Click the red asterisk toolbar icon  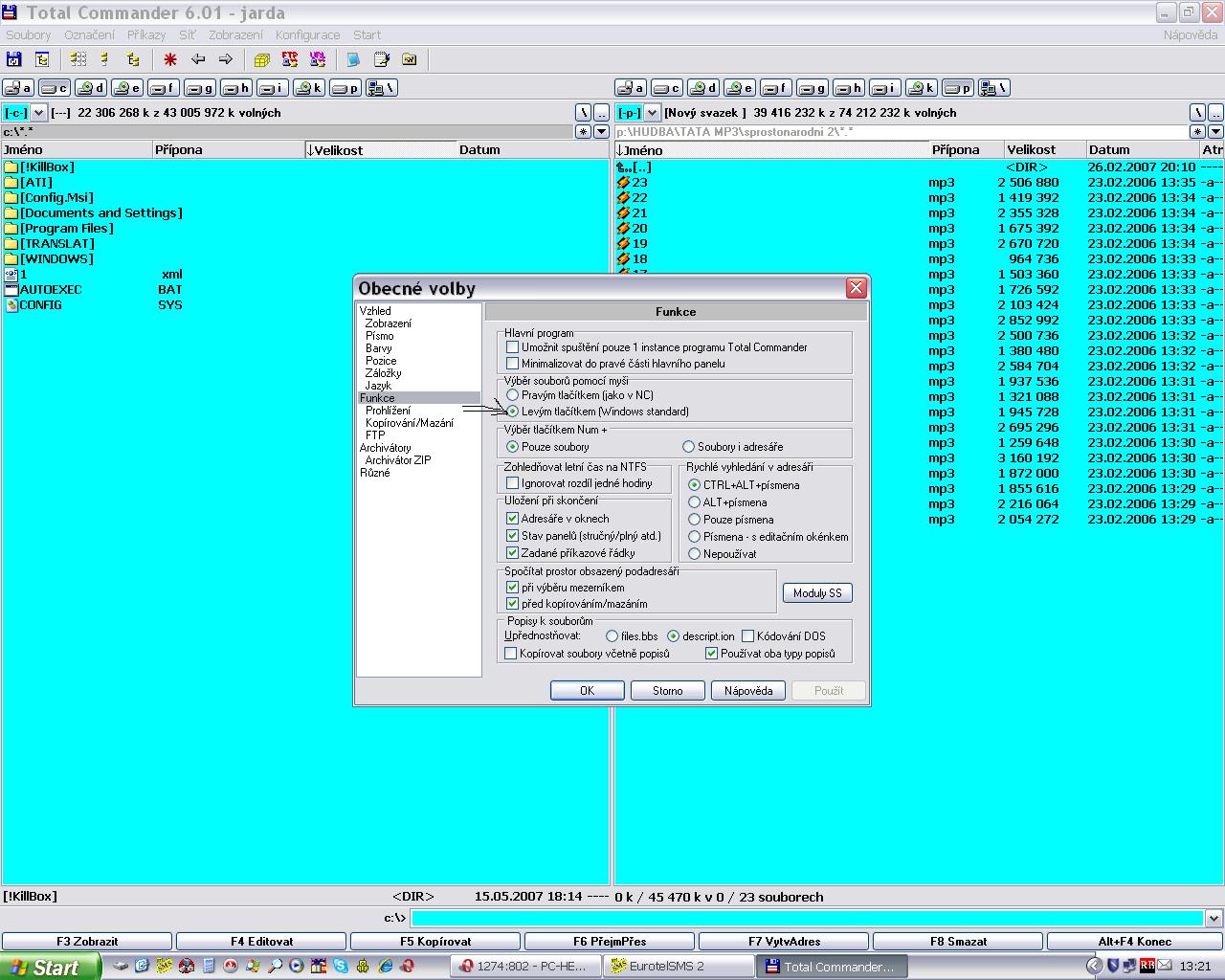point(170,59)
